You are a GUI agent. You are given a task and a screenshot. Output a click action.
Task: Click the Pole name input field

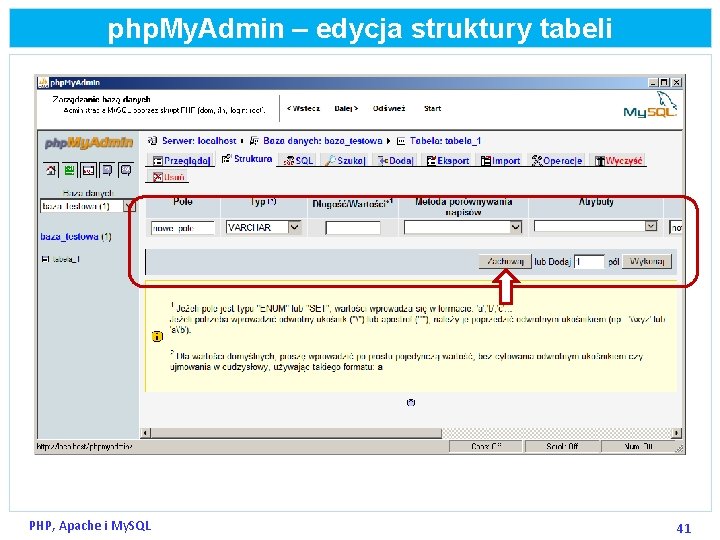tap(183, 228)
